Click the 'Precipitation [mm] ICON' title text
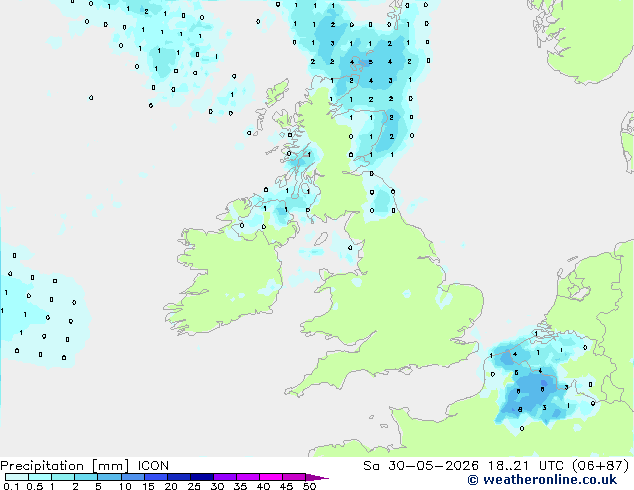This screenshot has height=490, width=634. pos(85,466)
